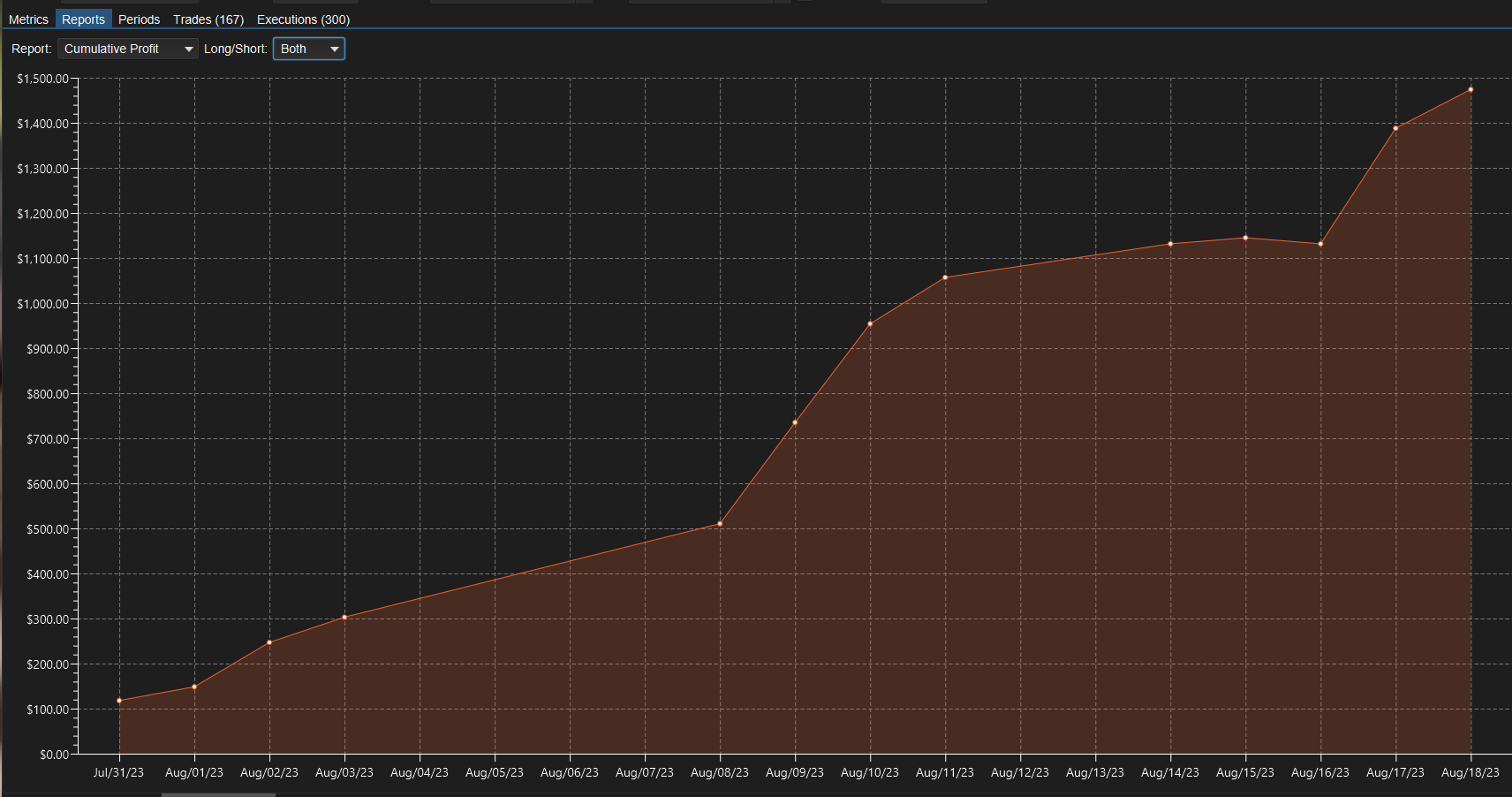Click the horizontal scrollbar thumb at the bottom
This screenshot has height=797, width=1512.
(x=218, y=794)
